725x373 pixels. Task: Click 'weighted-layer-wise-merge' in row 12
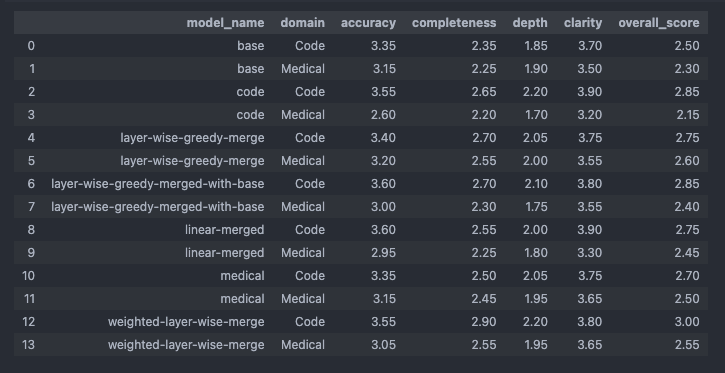pos(186,322)
